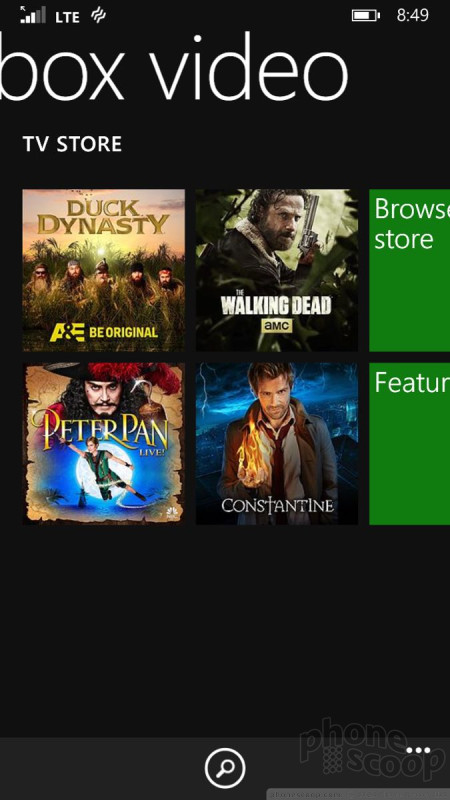The width and height of the screenshot is (450, 800).
Task: Open The Walking Dead show tile
Action: pos(277,270)
